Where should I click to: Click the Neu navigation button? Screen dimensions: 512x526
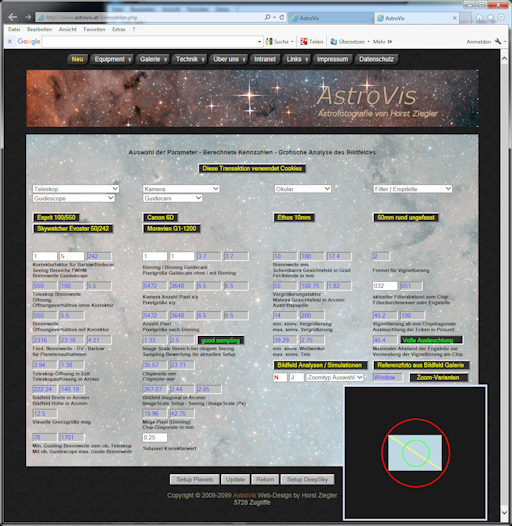(78, 59)
